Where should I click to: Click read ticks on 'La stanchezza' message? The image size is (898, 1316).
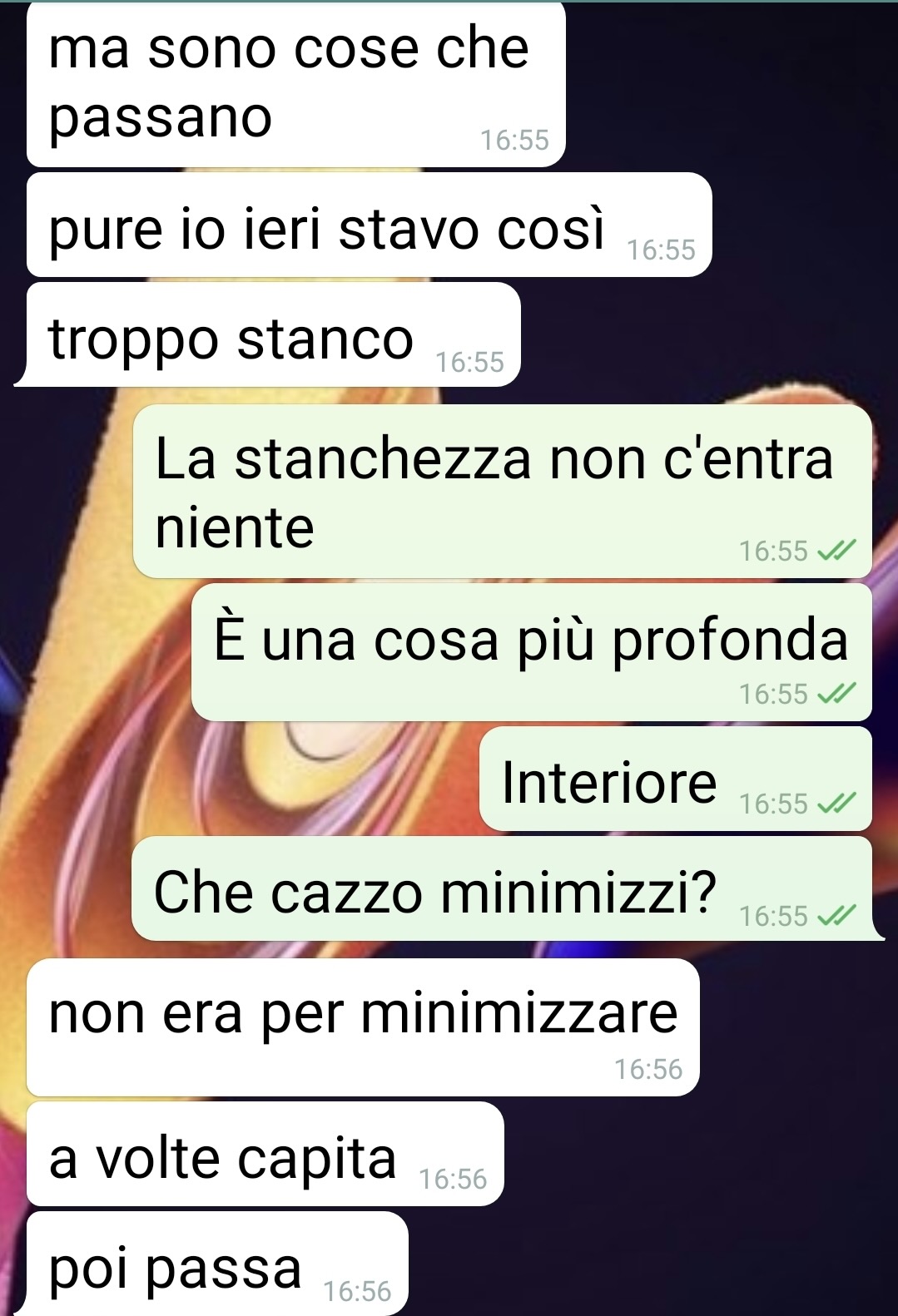pos(836,551)
